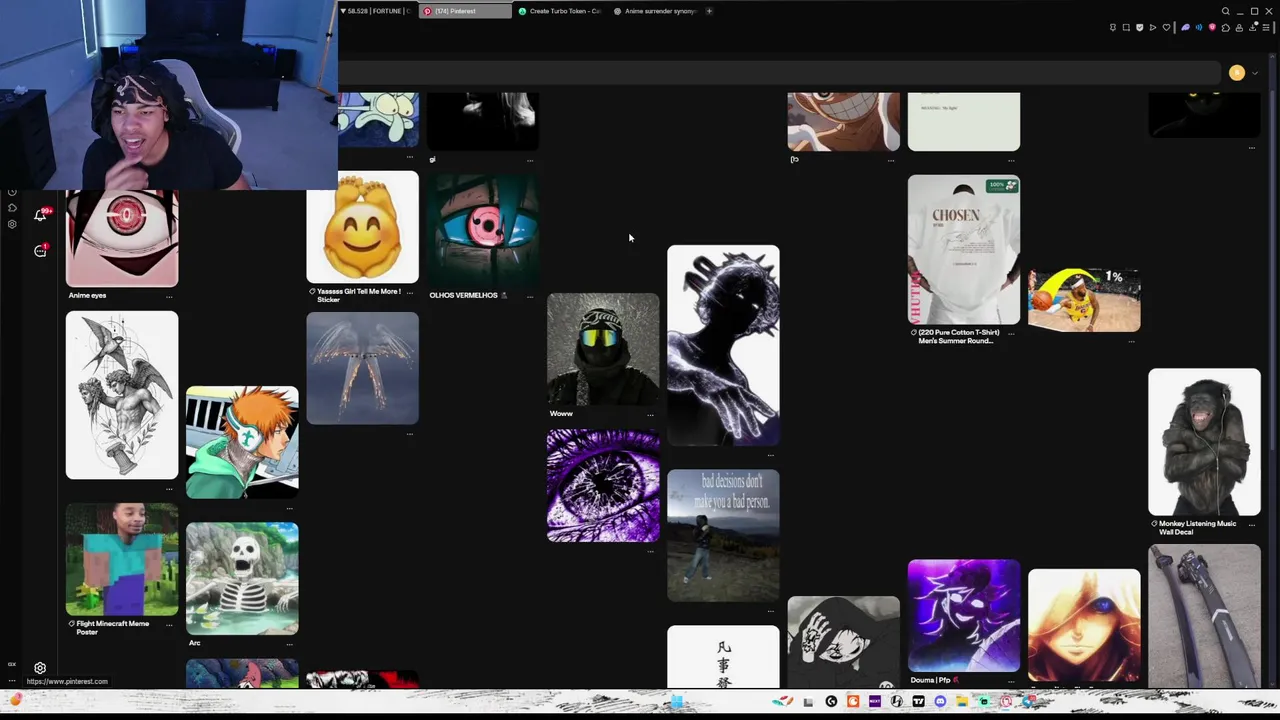The width and height of the screenshot is (1280, 720).
Task: Select the (174) Pinterest browser tab
Action: click(x=465, y=11)
